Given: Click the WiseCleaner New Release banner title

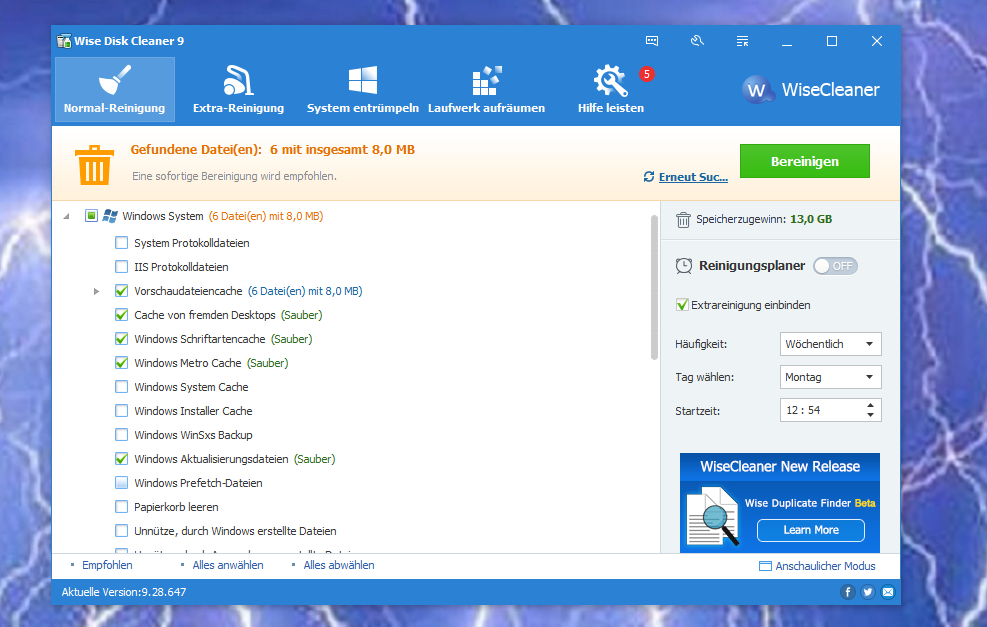Looking at the screenshot, I should [x=780, y=466].
